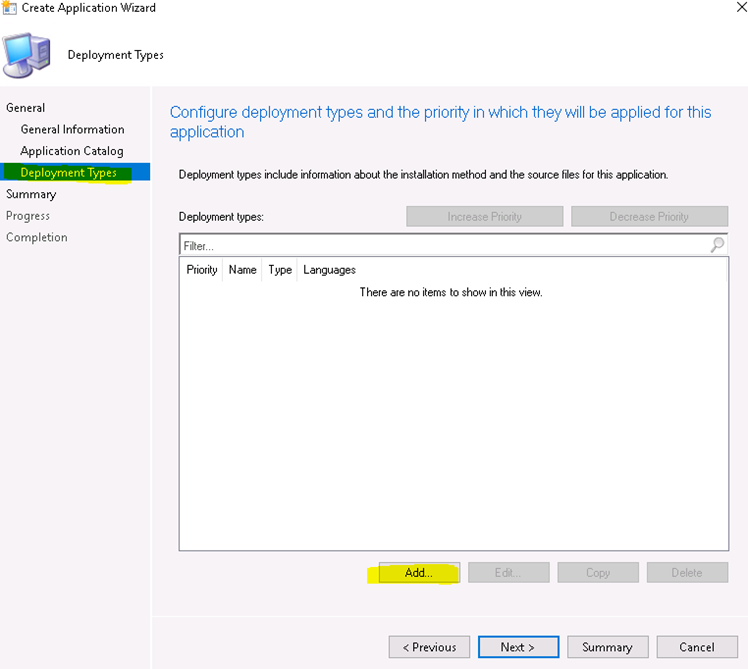748x669 pixels.
Task: Close the wizard window with X
Action: pyautogui.click(x=741, y=7)
